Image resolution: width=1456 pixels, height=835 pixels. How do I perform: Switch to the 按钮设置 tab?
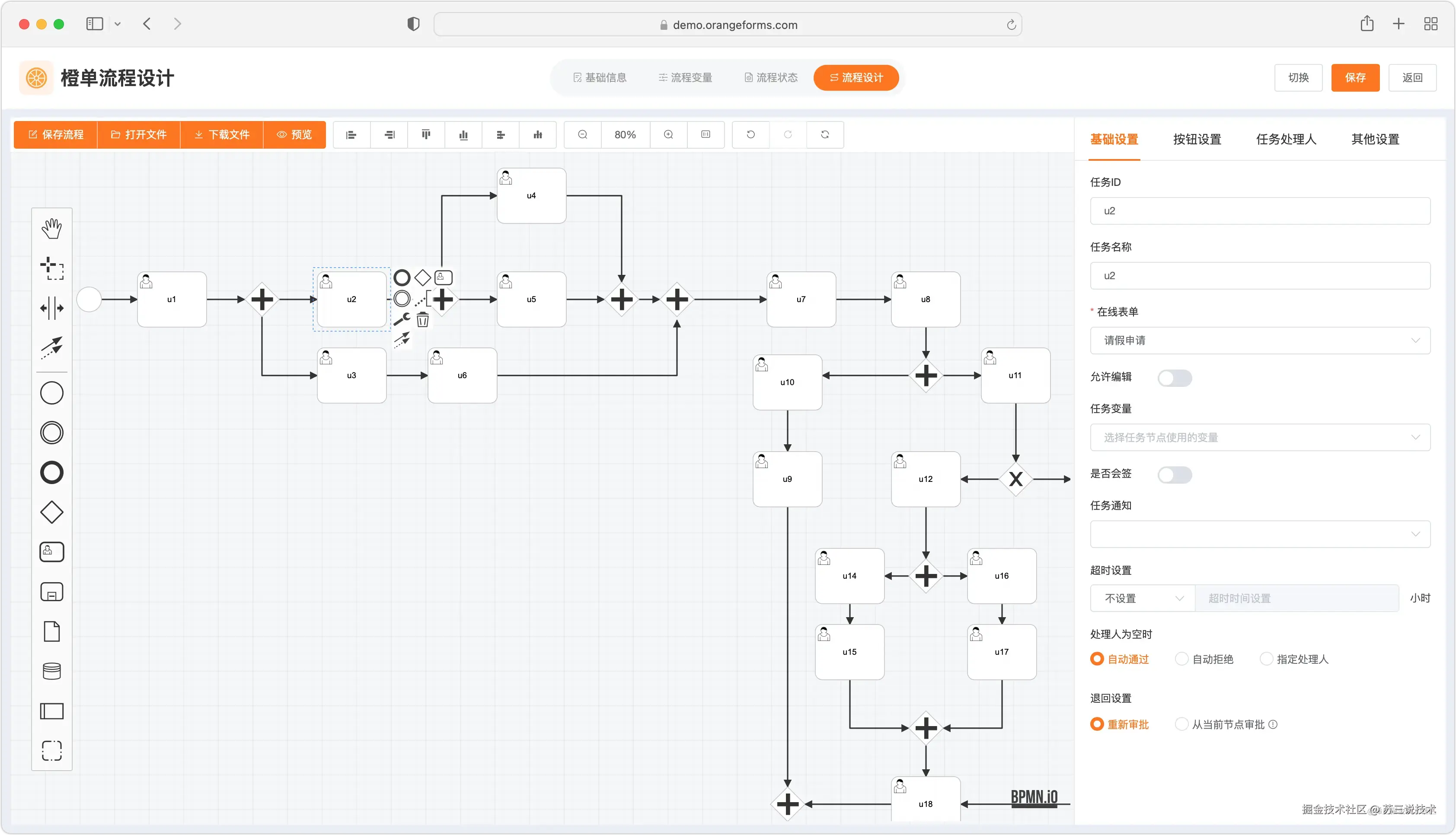coord(1197,139)
